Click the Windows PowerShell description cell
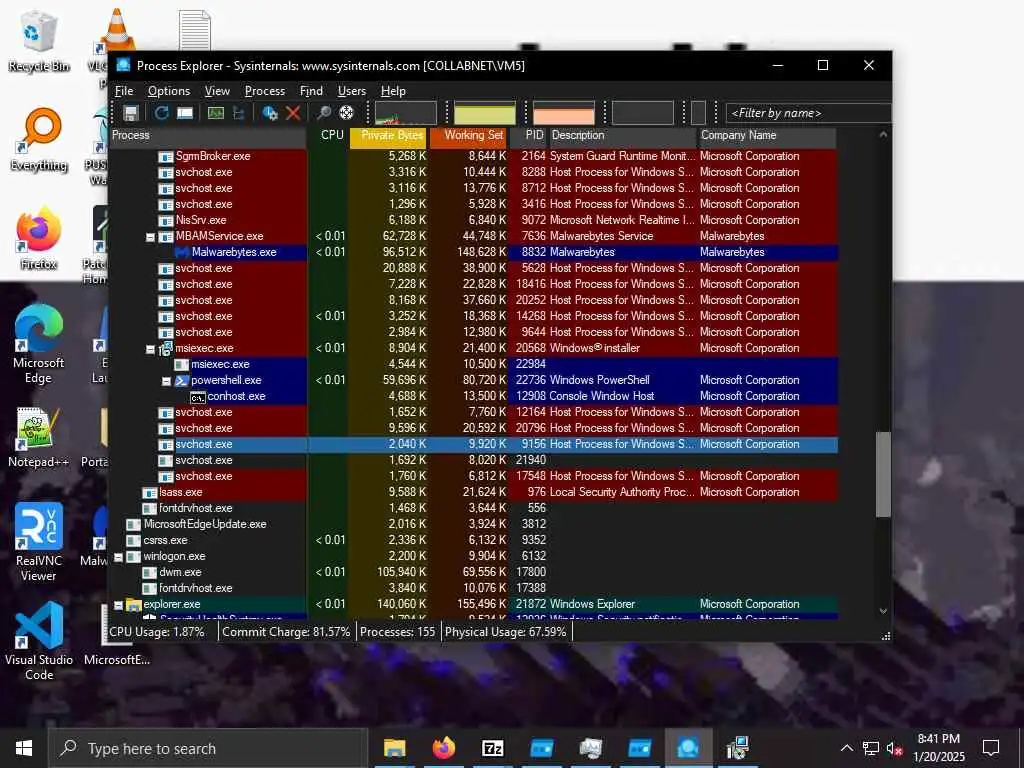Viewport: 1024px width, 768px height. pyautogui.click(x=600, y=380)
